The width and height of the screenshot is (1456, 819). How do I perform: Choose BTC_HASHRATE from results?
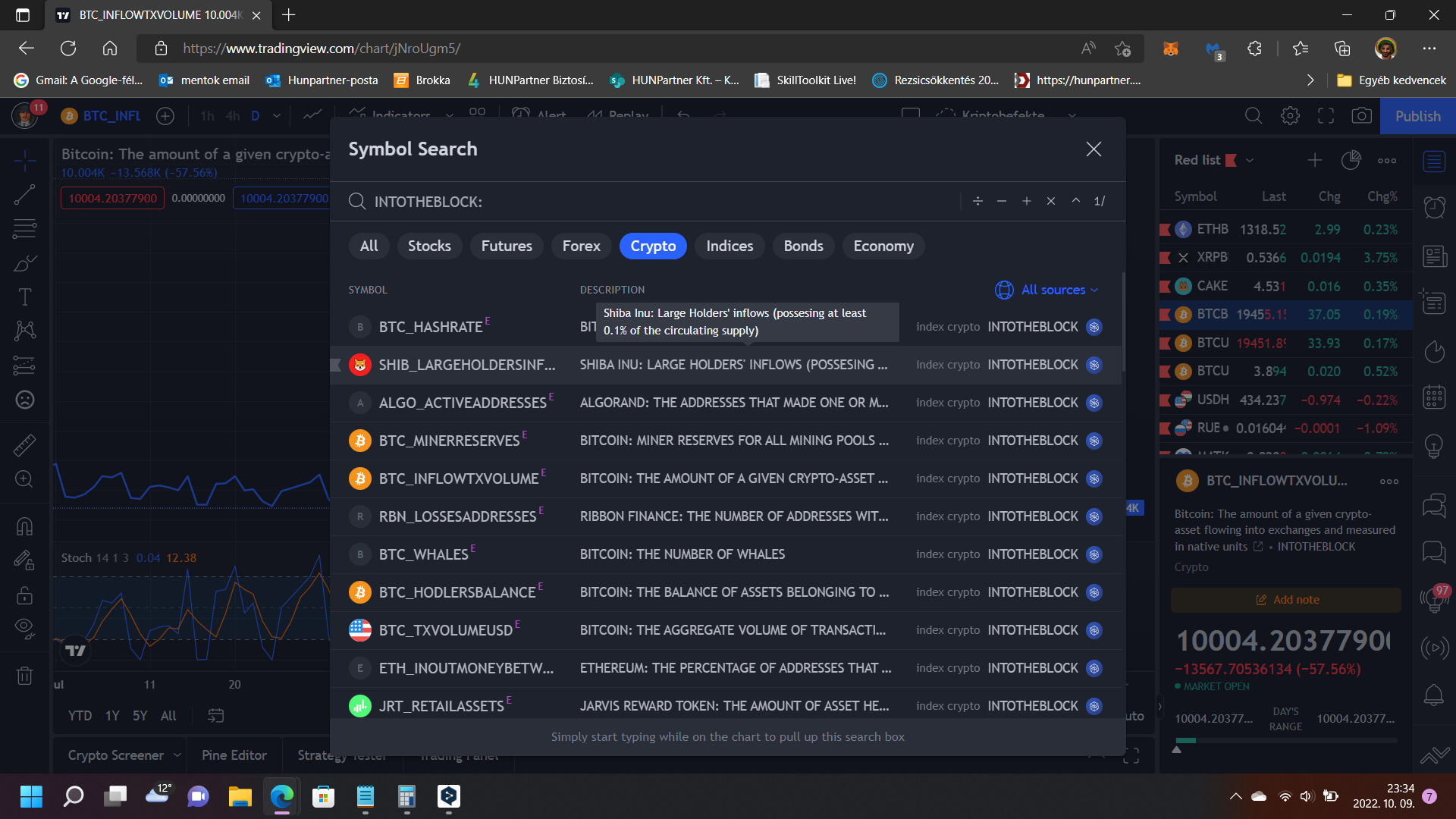[724, 327]
